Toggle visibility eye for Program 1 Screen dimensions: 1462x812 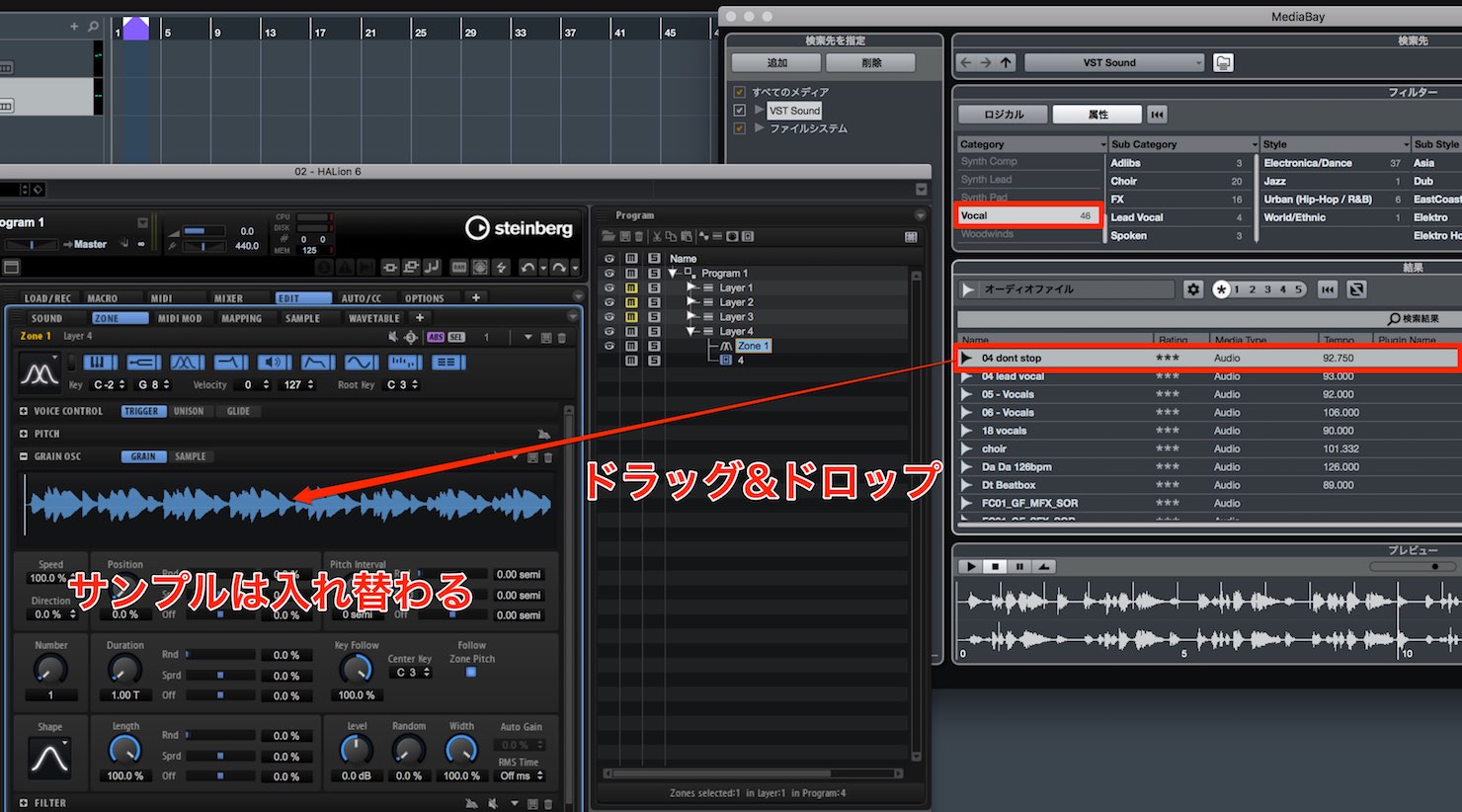click(x=609, y=273)
